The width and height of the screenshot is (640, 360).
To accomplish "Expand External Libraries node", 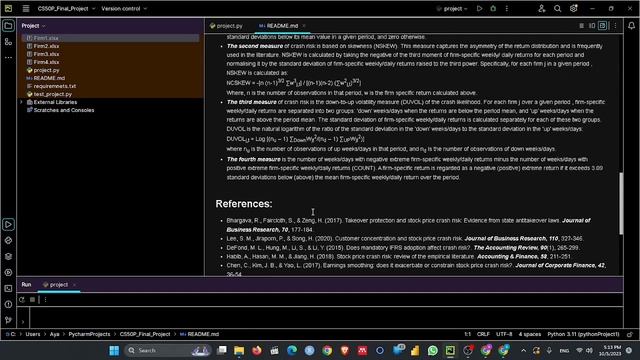I will pos(22,102).
